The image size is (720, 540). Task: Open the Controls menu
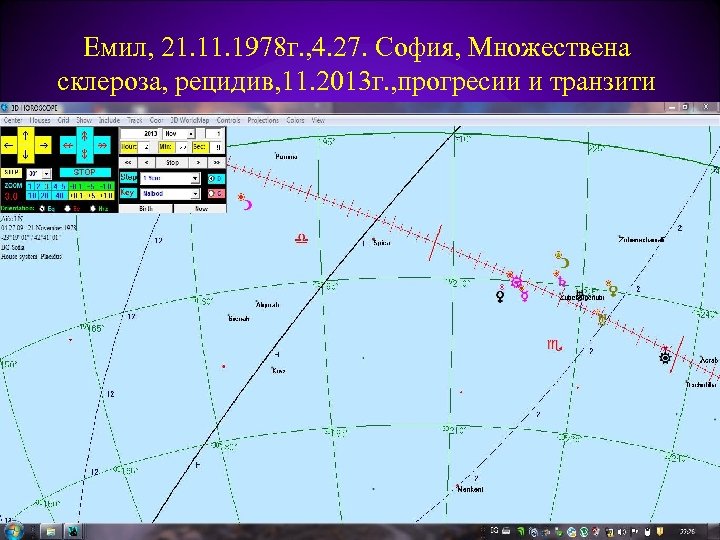[x=228, y=120]
